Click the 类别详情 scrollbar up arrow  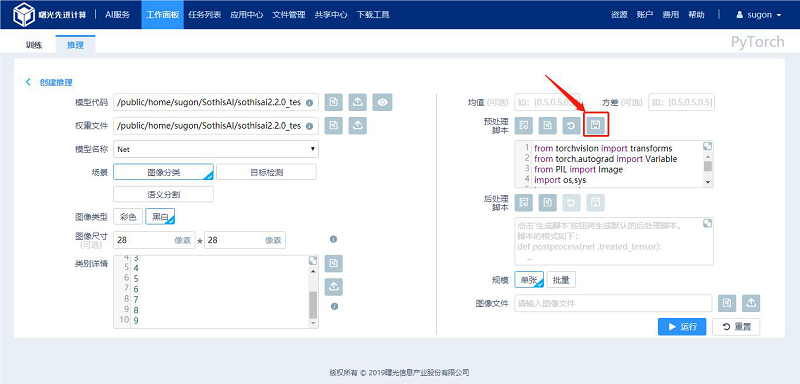(313, 272)
